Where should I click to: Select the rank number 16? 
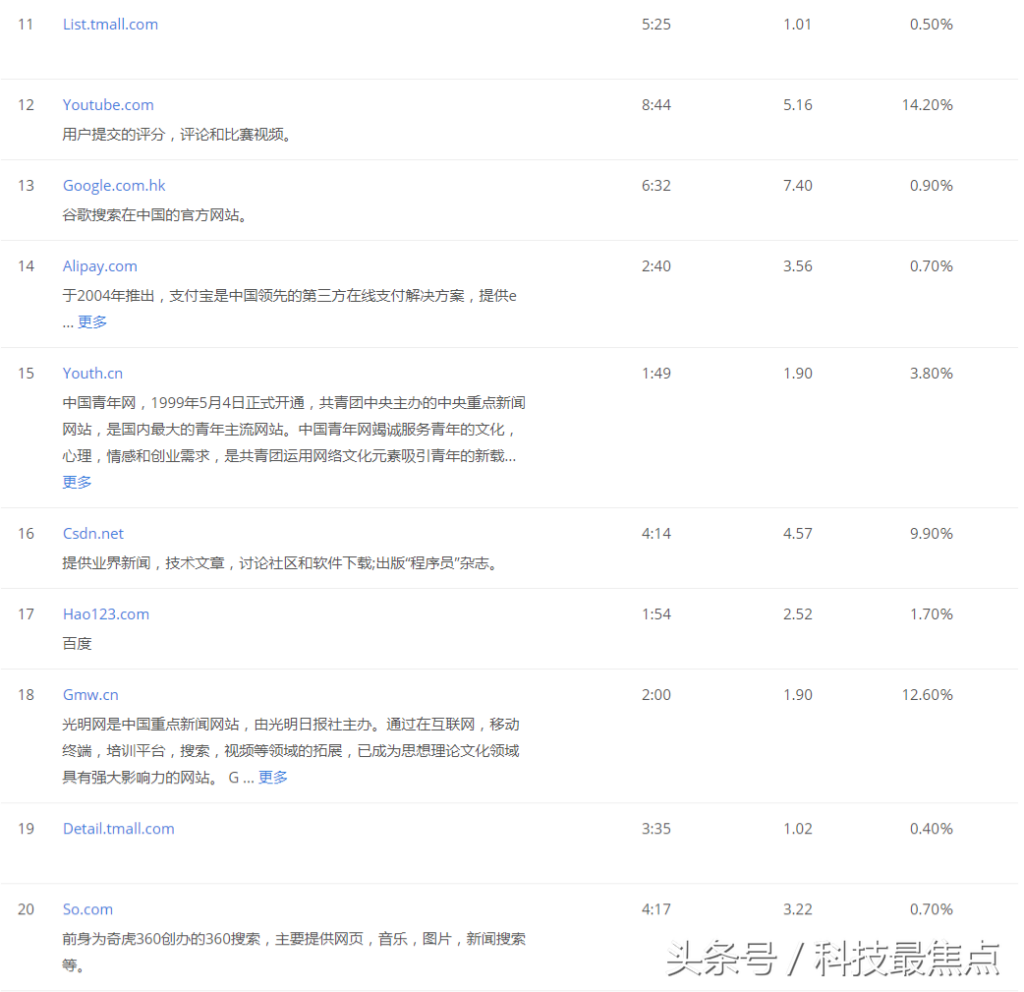(25, 534)
